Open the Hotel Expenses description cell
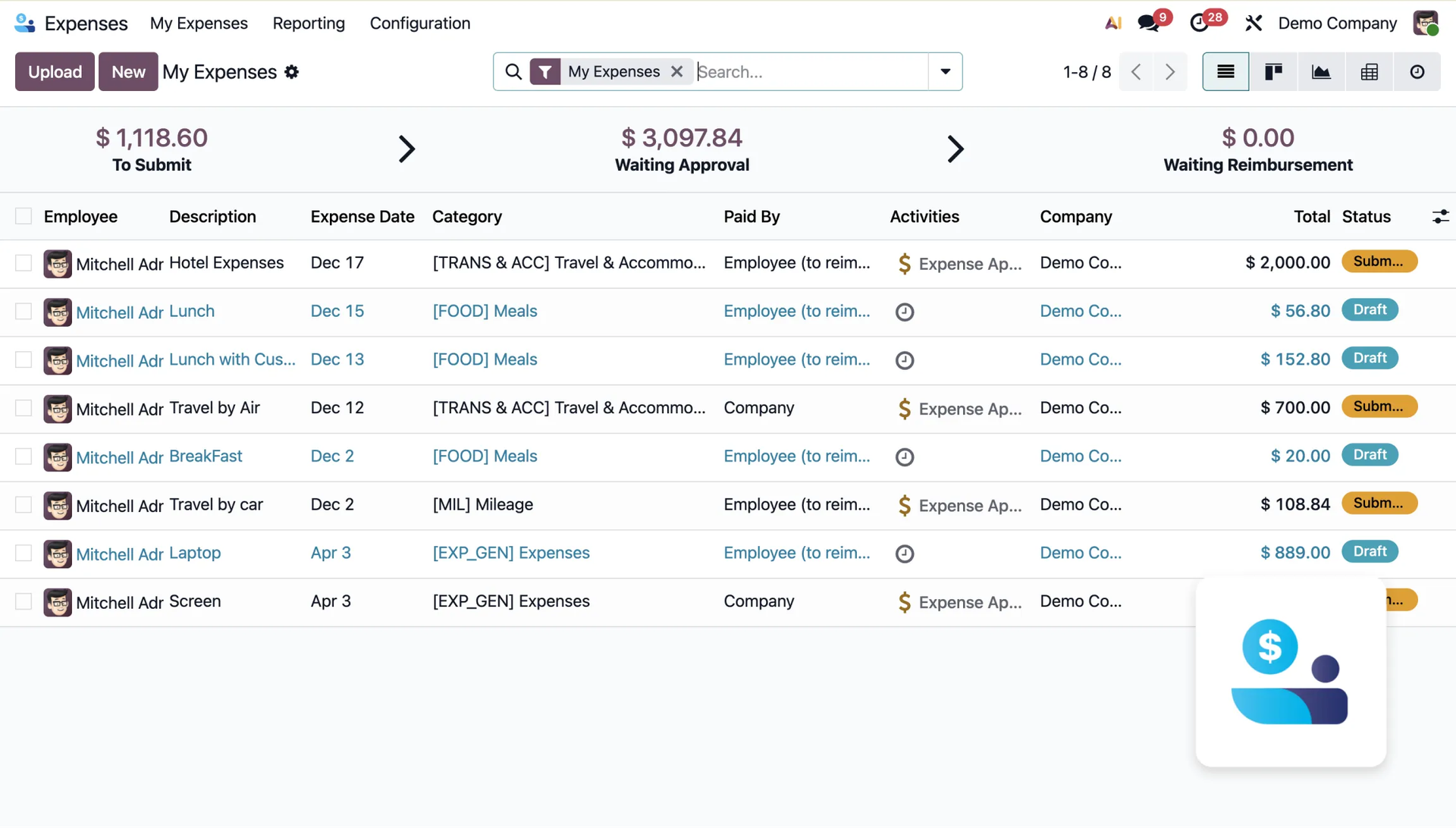The image size is (1456, 828). (226, 263)
